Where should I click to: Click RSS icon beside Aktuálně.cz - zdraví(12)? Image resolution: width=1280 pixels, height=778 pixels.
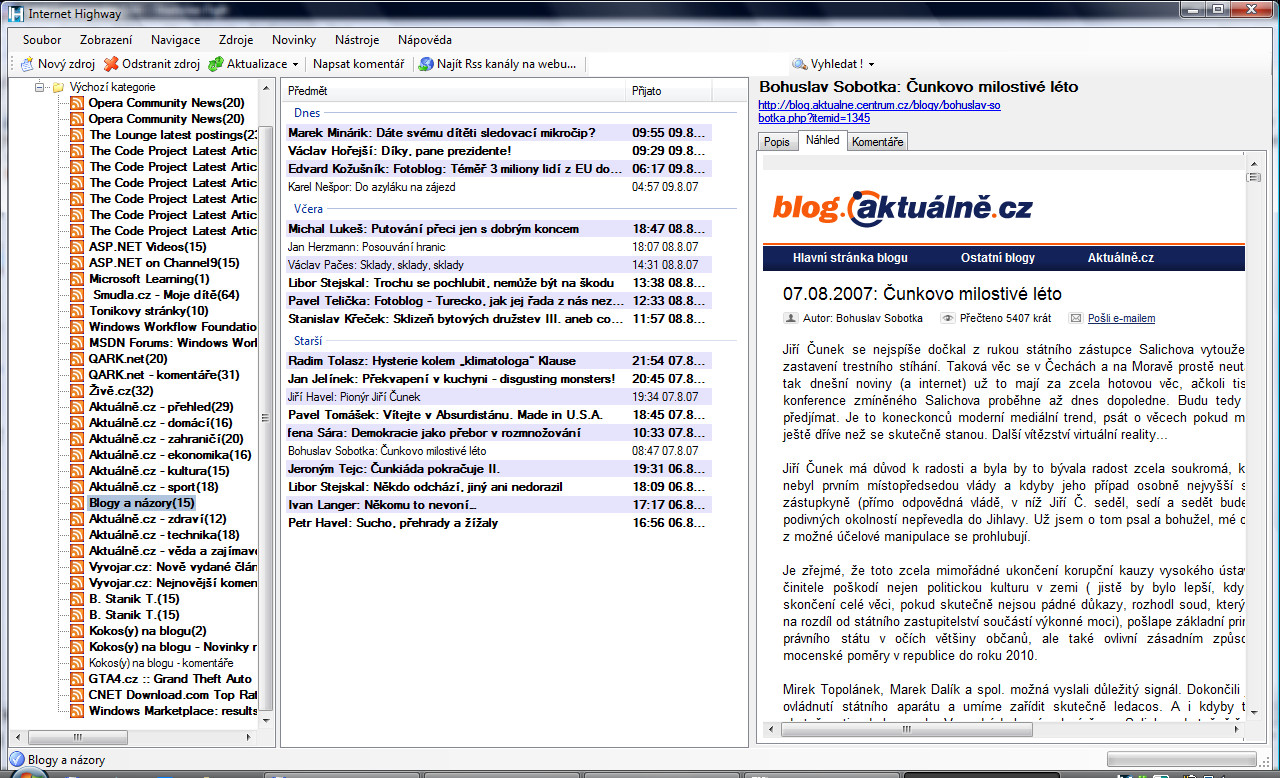click(x=77, y=519)
